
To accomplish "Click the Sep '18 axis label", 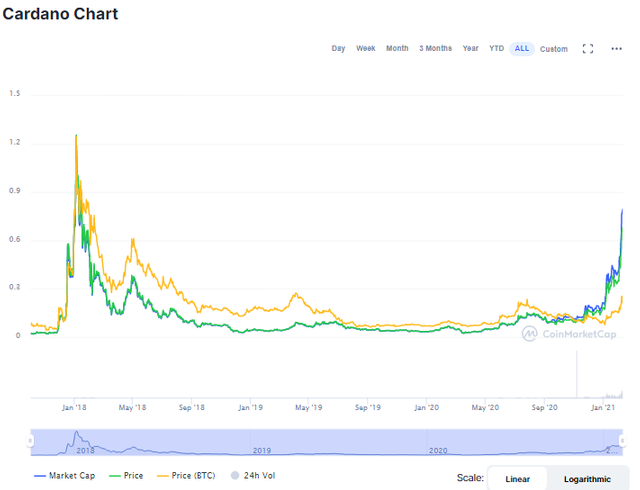I will point(191,408).
